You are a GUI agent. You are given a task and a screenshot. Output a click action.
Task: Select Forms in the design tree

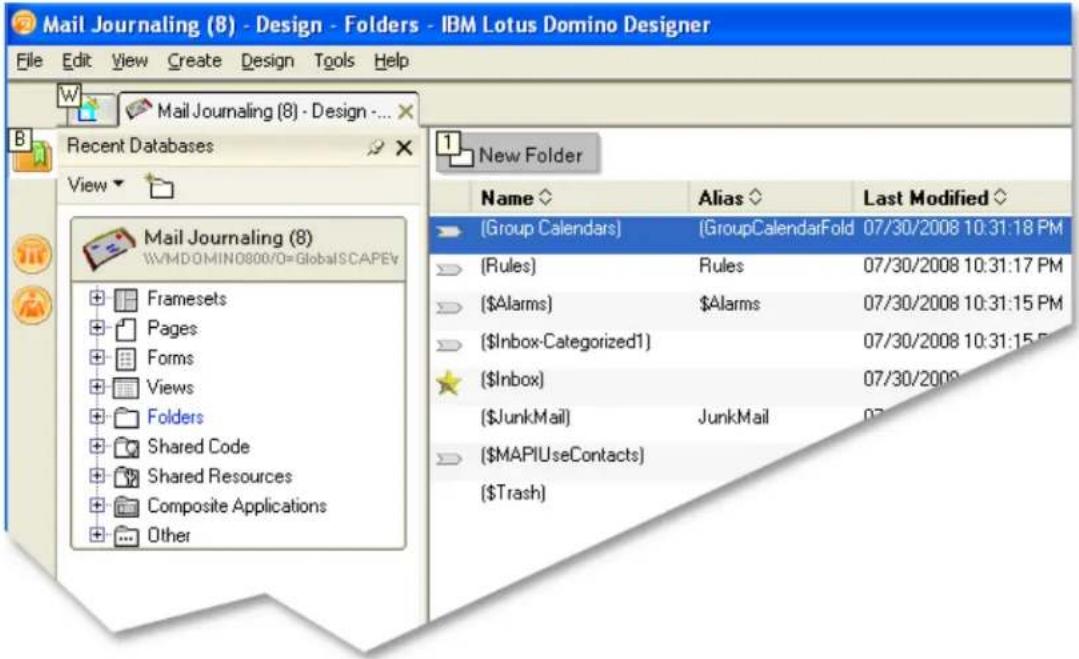(x=171, y=358)
